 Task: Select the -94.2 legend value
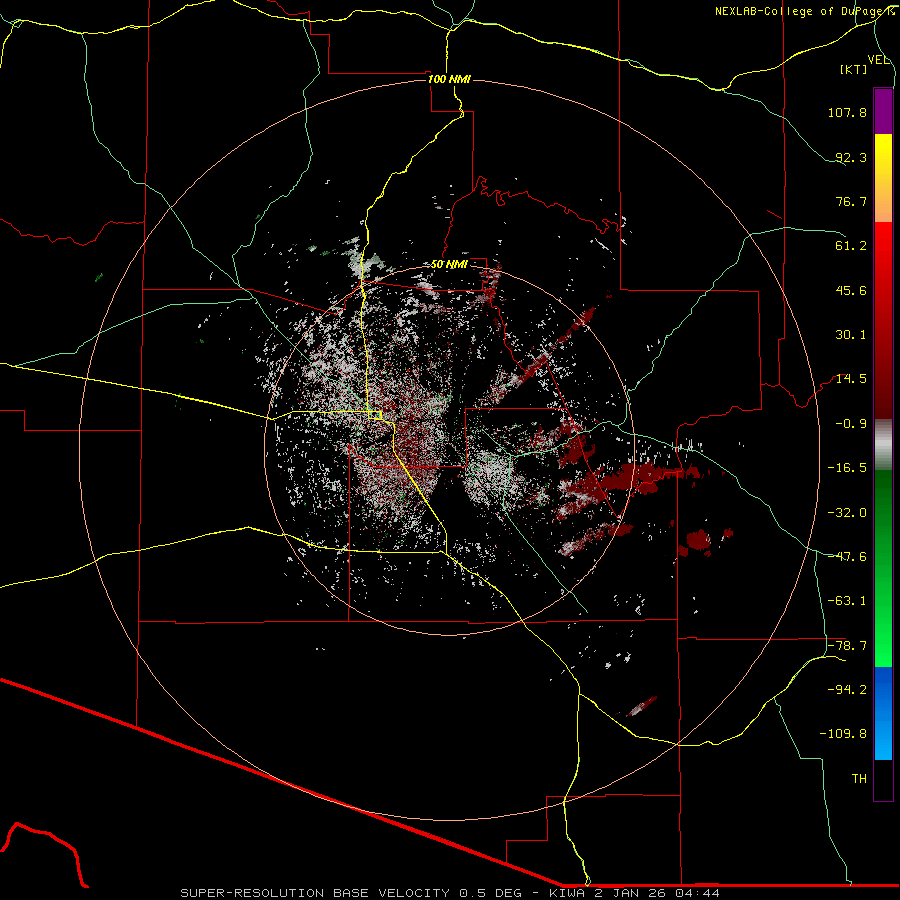point(847,690)
